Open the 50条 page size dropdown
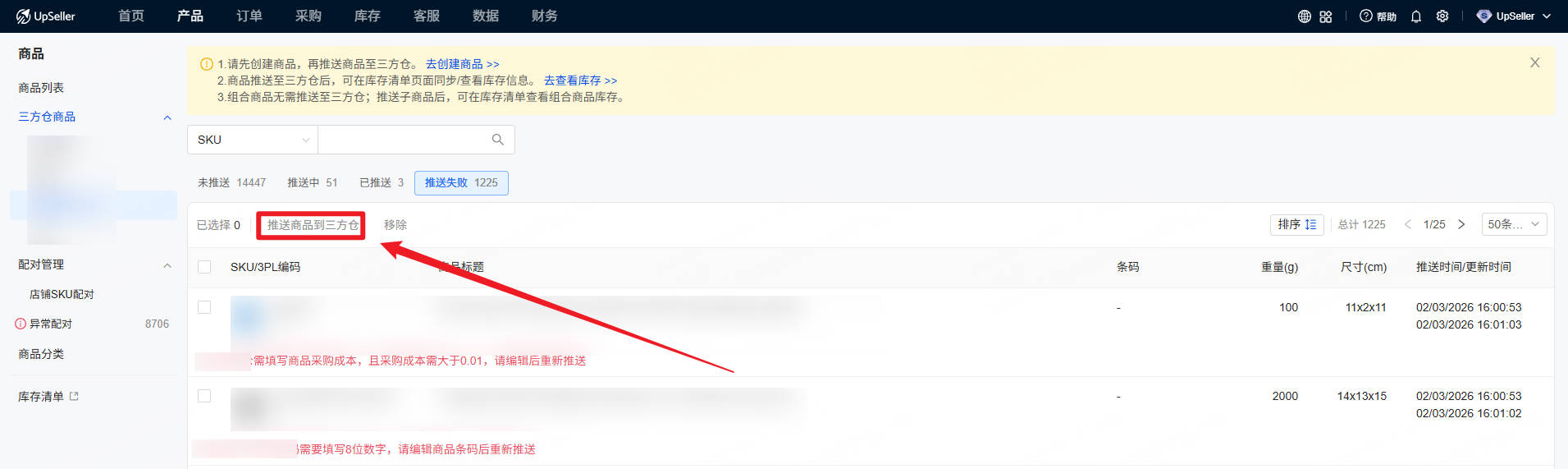This screenshot has height=469, width=1568. pyautogui.click(x=1514, y=224)
